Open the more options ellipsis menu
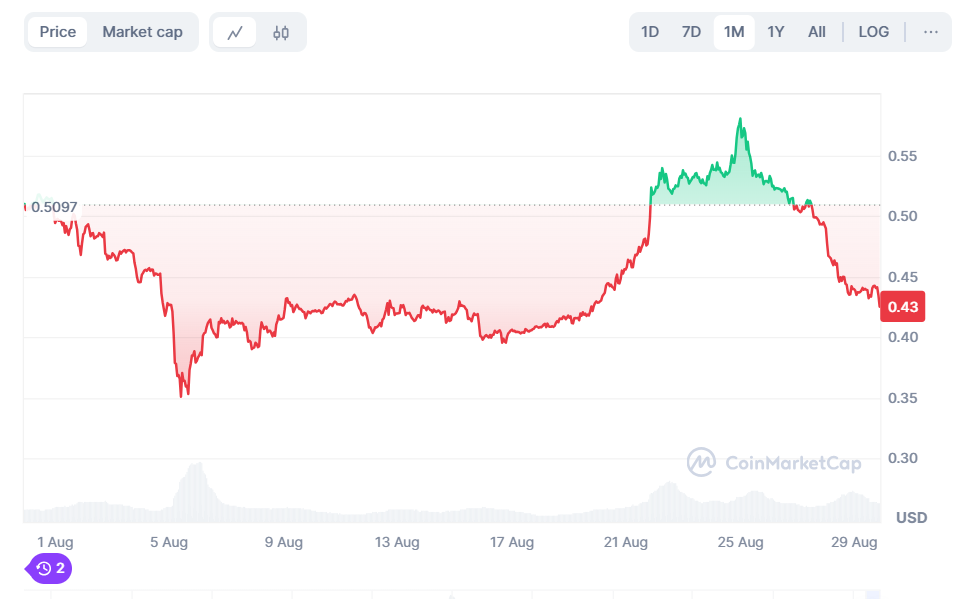 pos(931,32)
